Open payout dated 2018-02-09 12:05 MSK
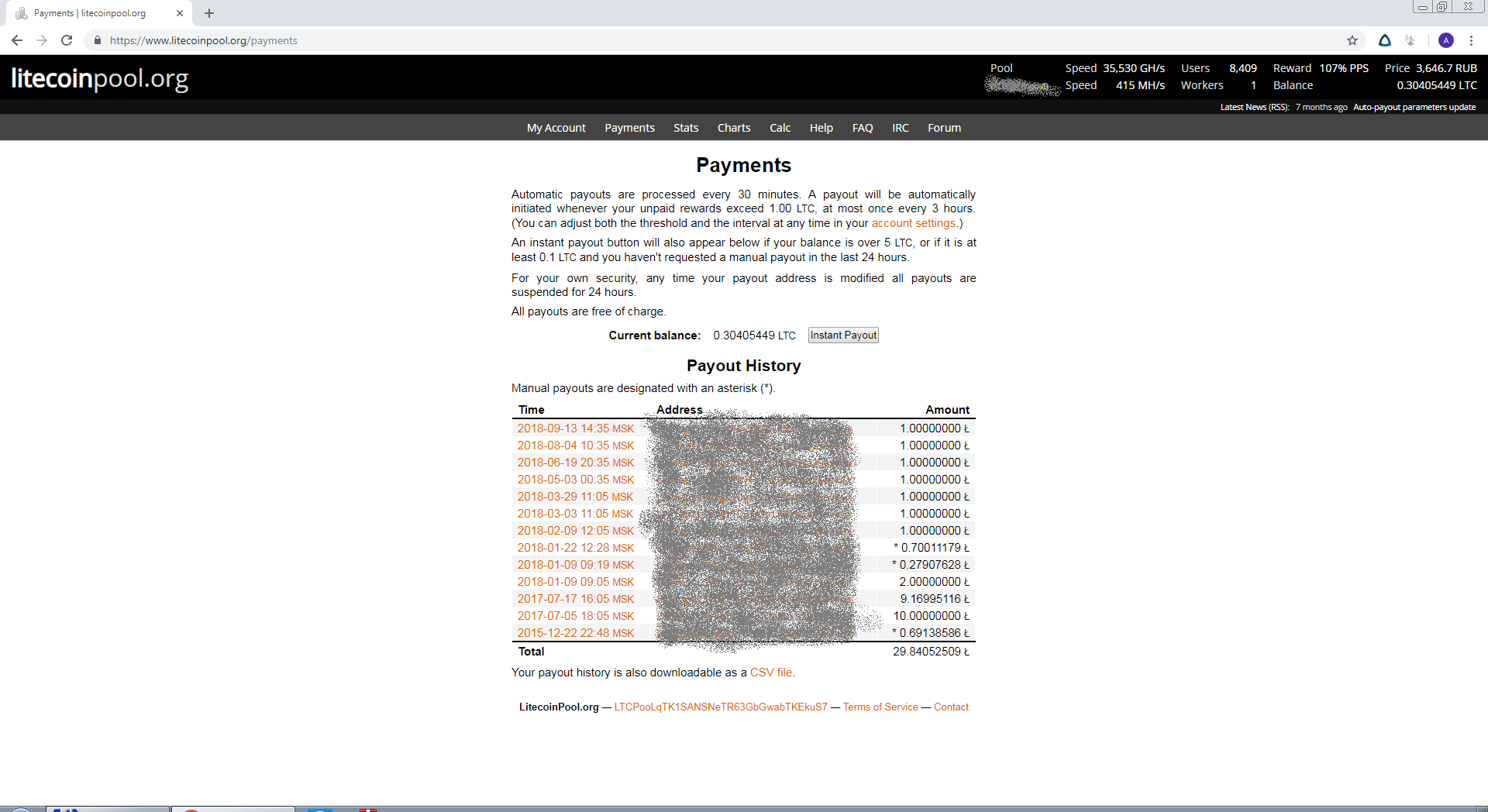The width and height of the screenshot is (1488, 812). point(576,531)
